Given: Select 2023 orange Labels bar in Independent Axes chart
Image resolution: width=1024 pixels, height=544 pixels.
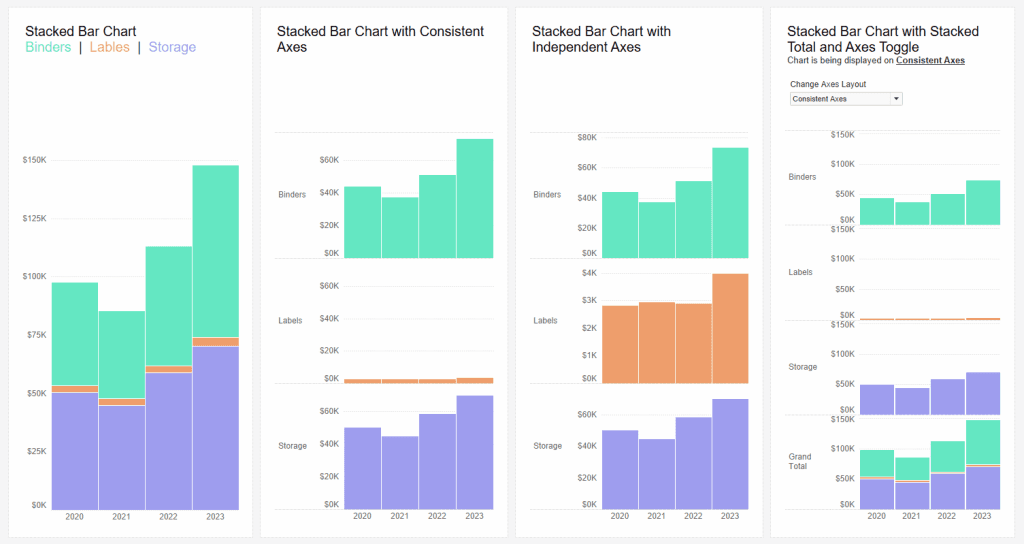Looking at the screenshot, I should click(730, 328).
